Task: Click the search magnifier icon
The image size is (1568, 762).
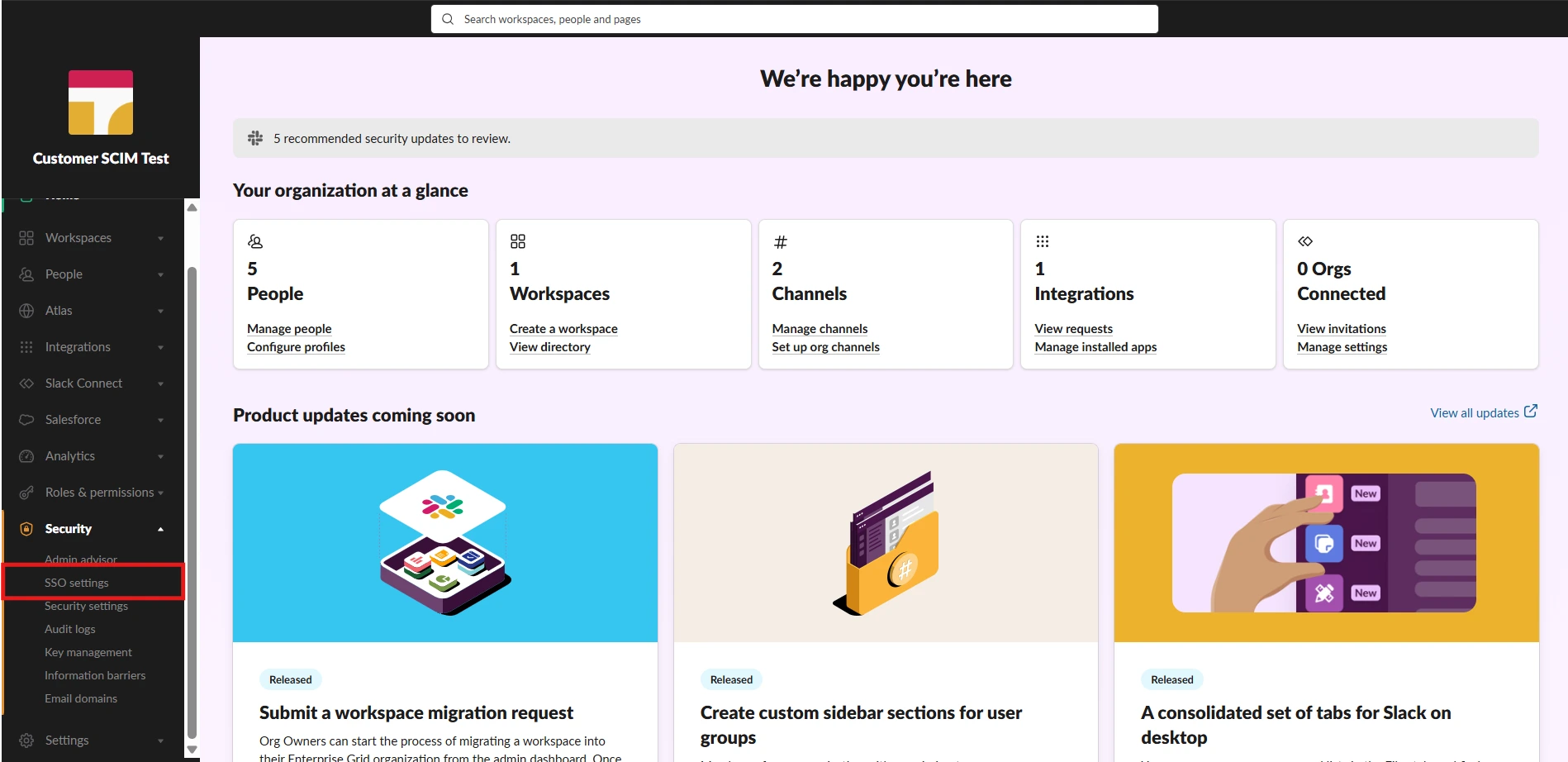Action: pos(448,19)
